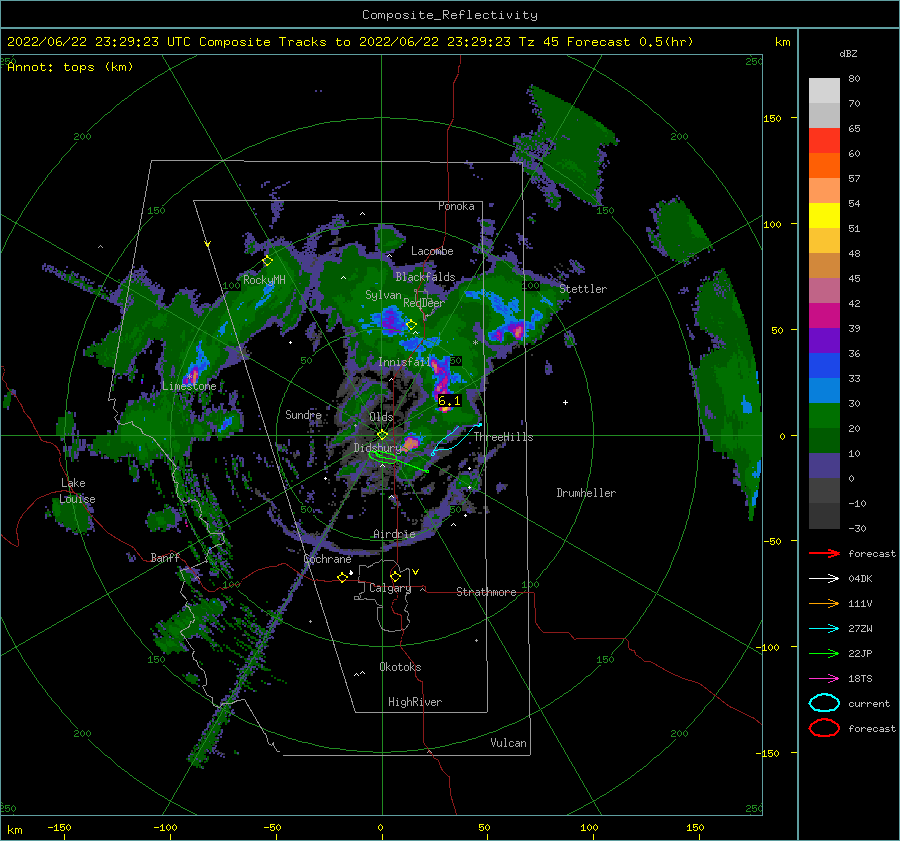
Task: Click the yellow diamond at radar center
Action: click(x=382, y=435)
